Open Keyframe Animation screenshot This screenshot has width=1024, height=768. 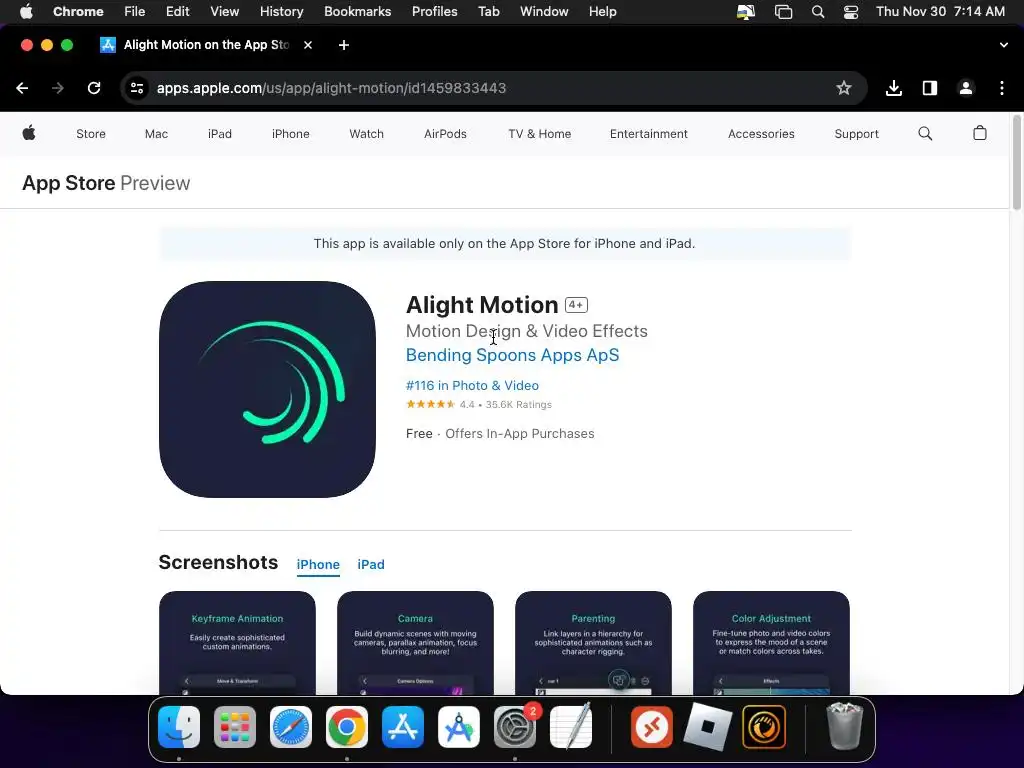[237, 643]
